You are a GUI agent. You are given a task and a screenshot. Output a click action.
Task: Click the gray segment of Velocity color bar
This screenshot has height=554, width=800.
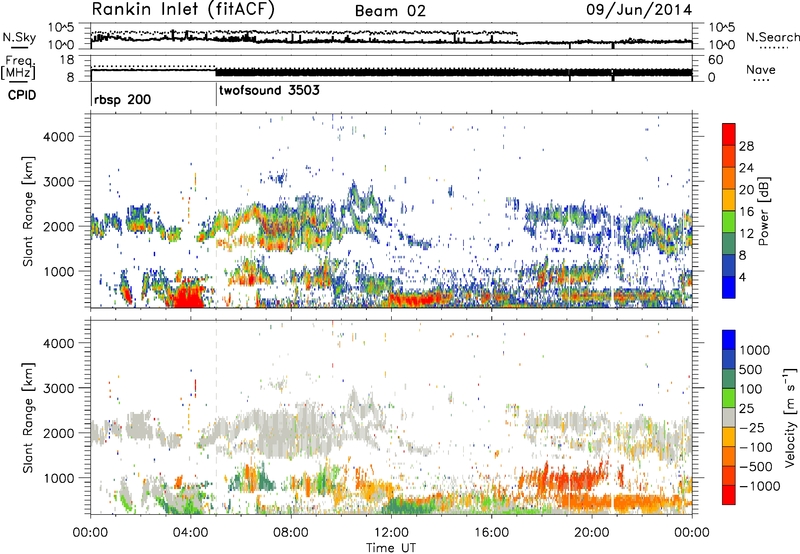(729, 417)
